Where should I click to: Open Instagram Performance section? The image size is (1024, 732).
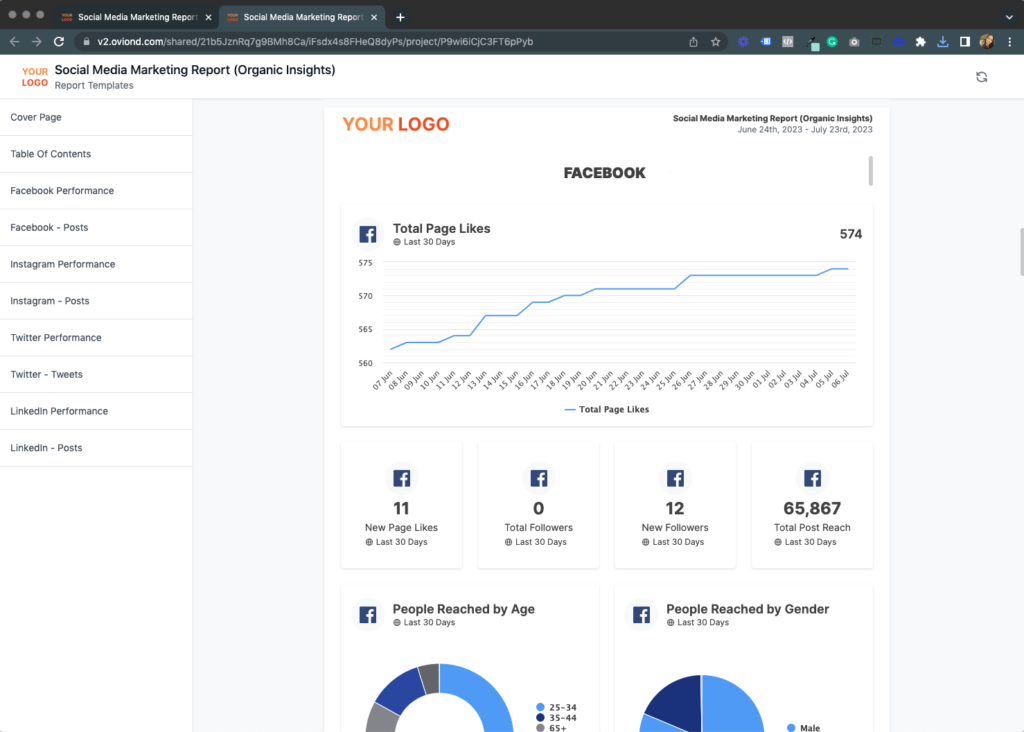click(x=96, y=264)
